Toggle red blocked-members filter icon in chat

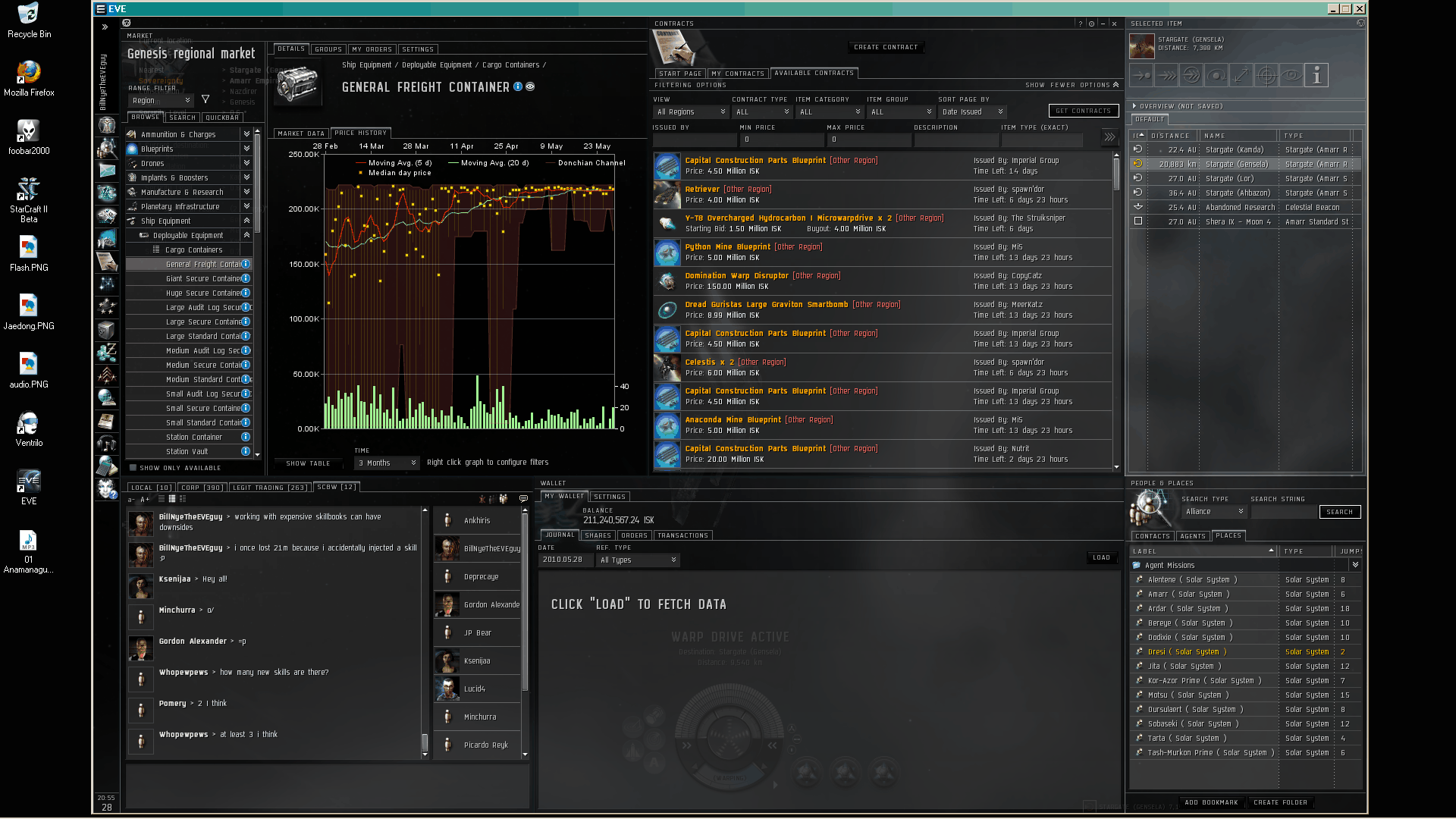click(482, 499)
